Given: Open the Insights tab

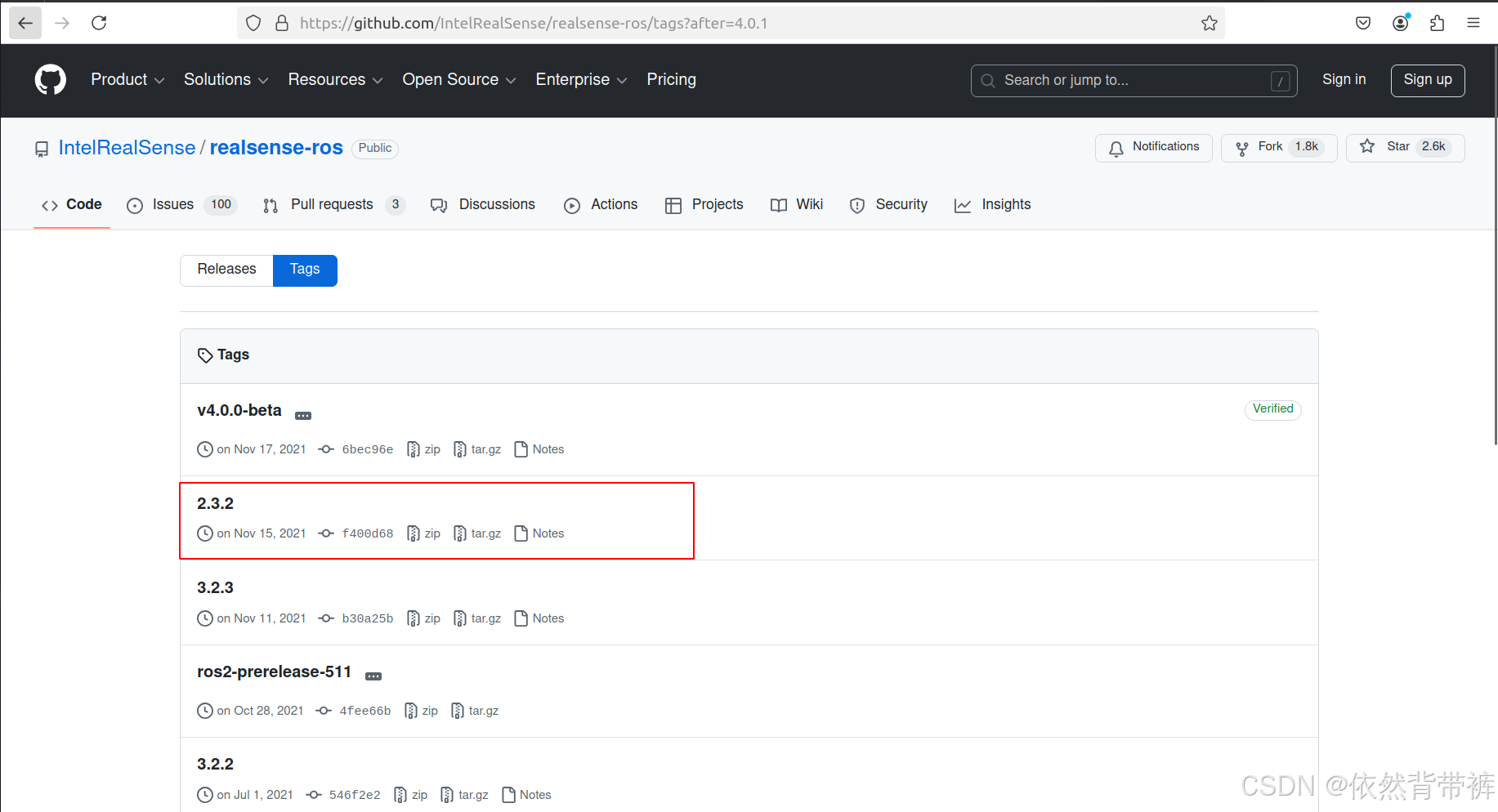Looking at the screenshot, I should click(992, 205).
